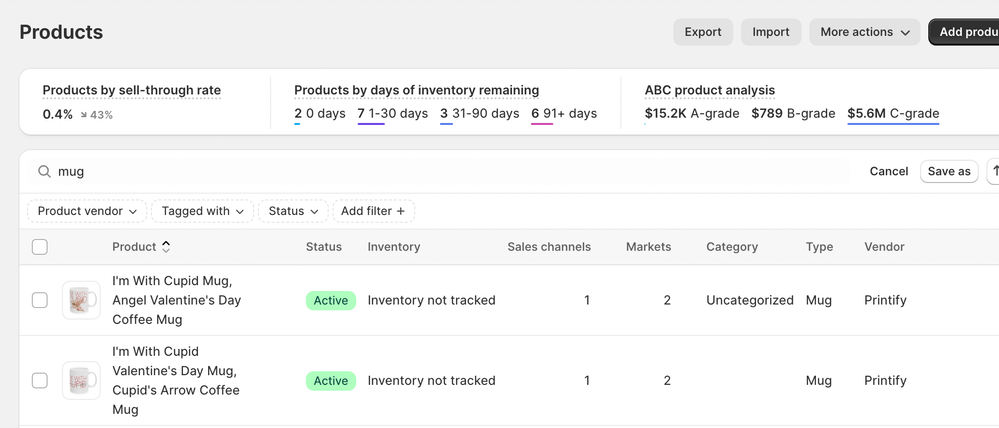Expand the Status filter
The width and height of the screenshot is (999, 428).
[x=293, y=211]
